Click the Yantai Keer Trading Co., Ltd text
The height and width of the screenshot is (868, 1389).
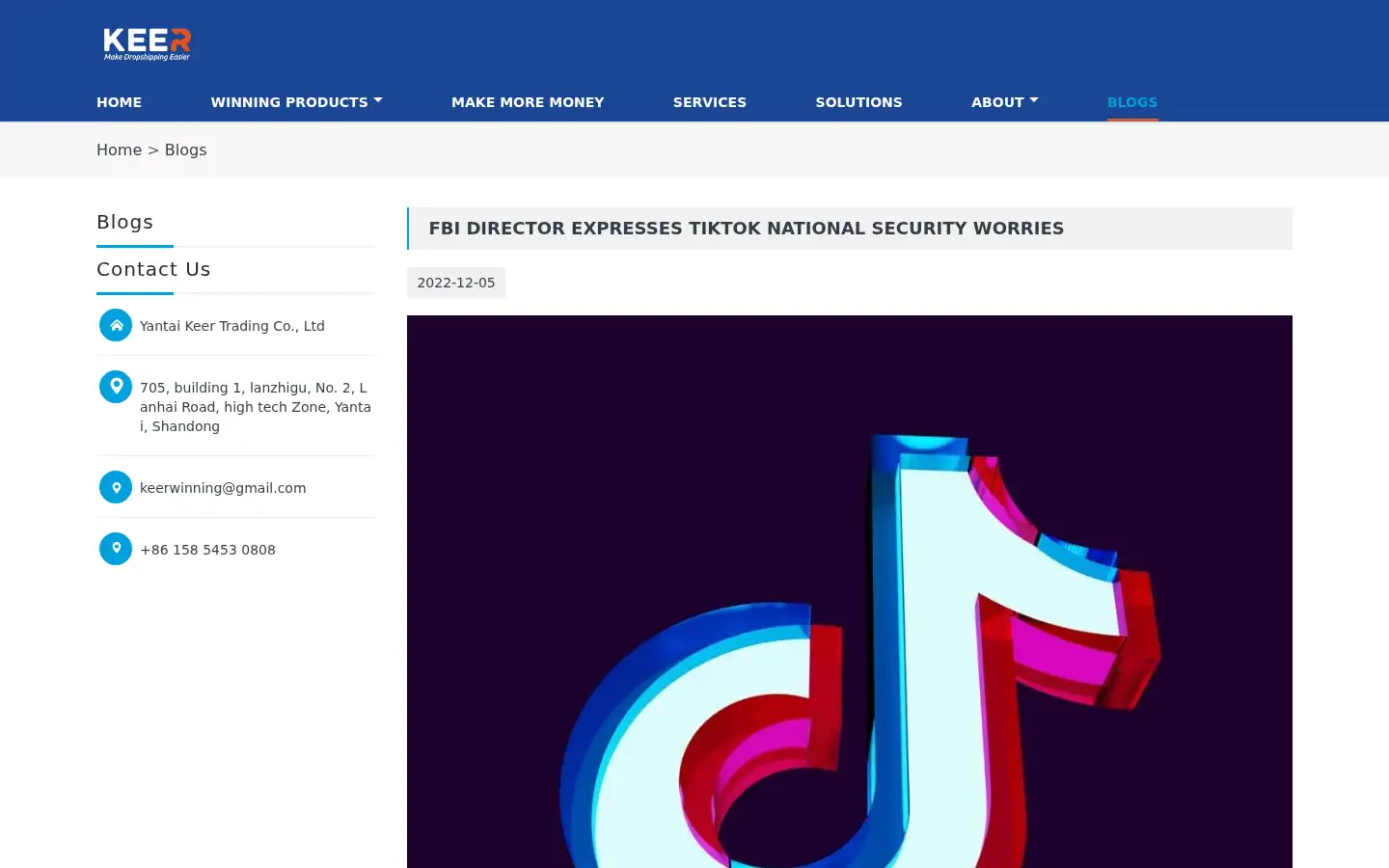click(231, 326)
